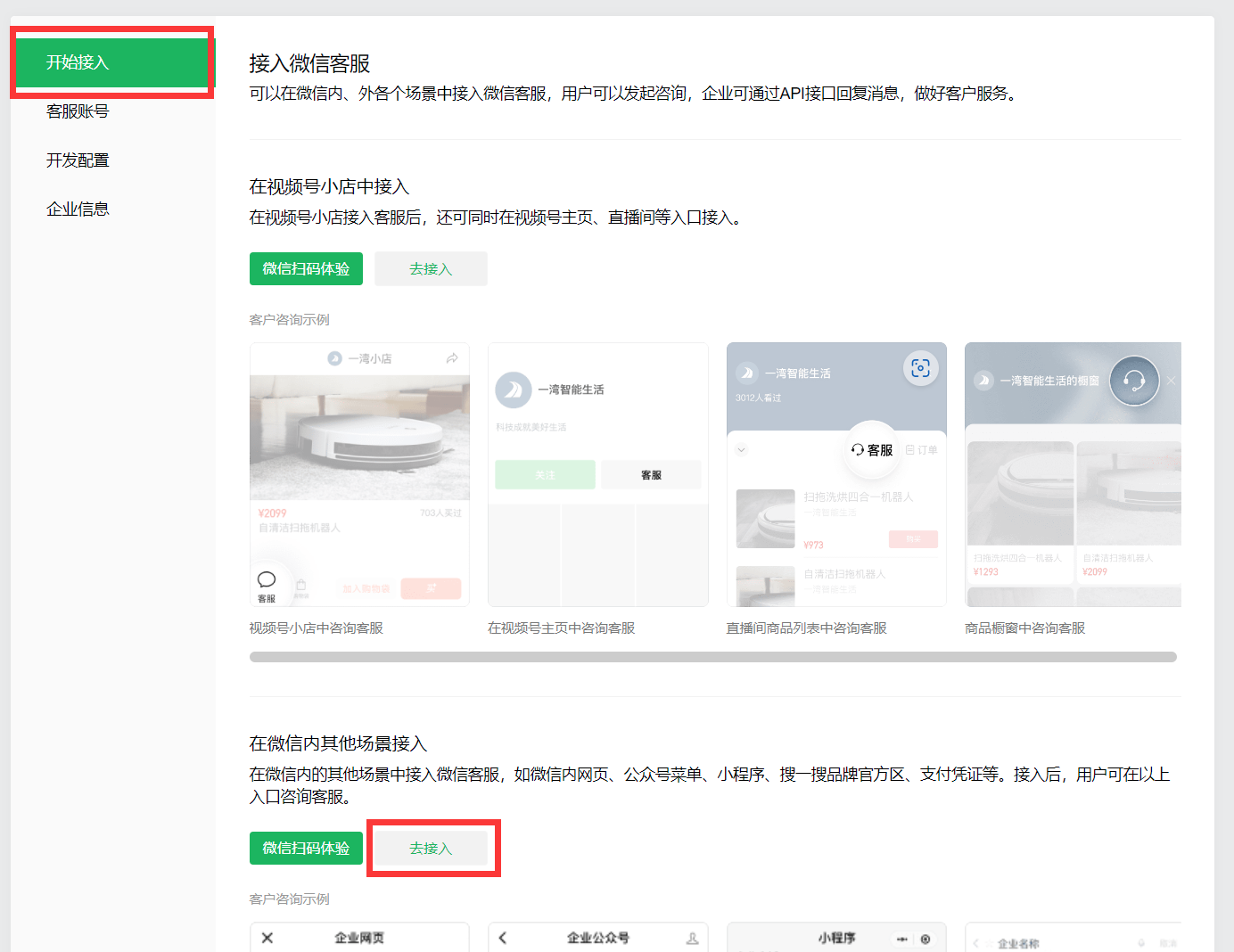Image resolution: width=1234 pixels, height=952 pixels.
Task: Click the 一湾智能生活 avatar logo in 视频号主页 example
Action: [x=514, y=390]
